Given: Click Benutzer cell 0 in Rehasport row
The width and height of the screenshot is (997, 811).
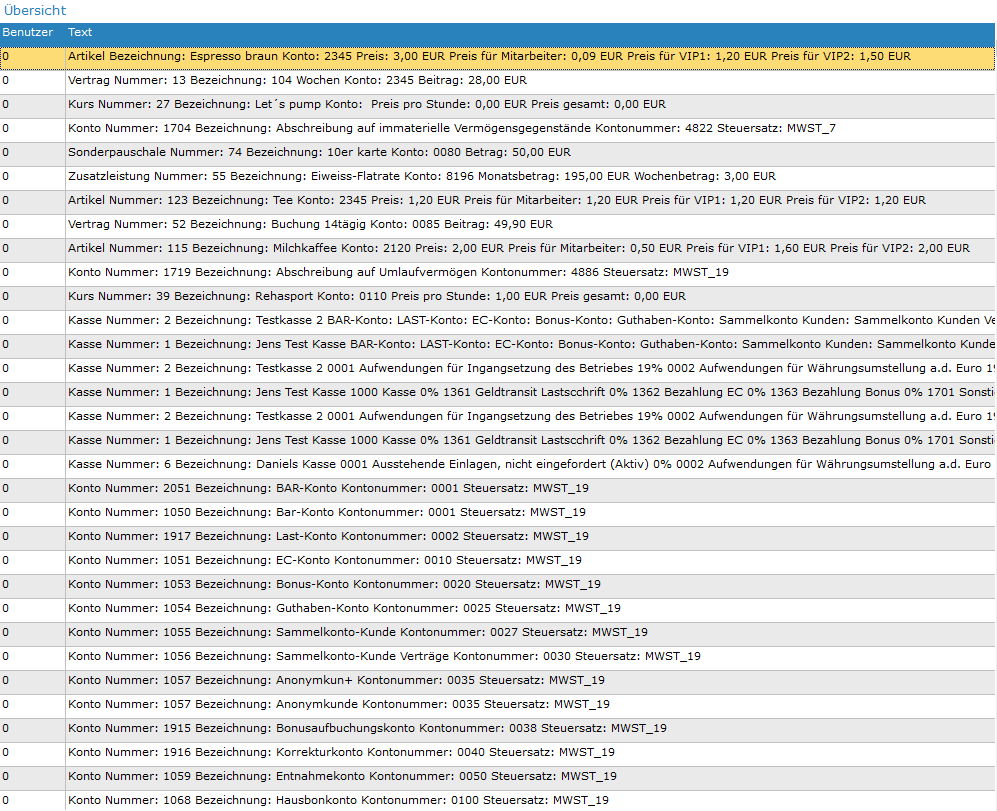Looking at the screenshot, I should point(32,296).
